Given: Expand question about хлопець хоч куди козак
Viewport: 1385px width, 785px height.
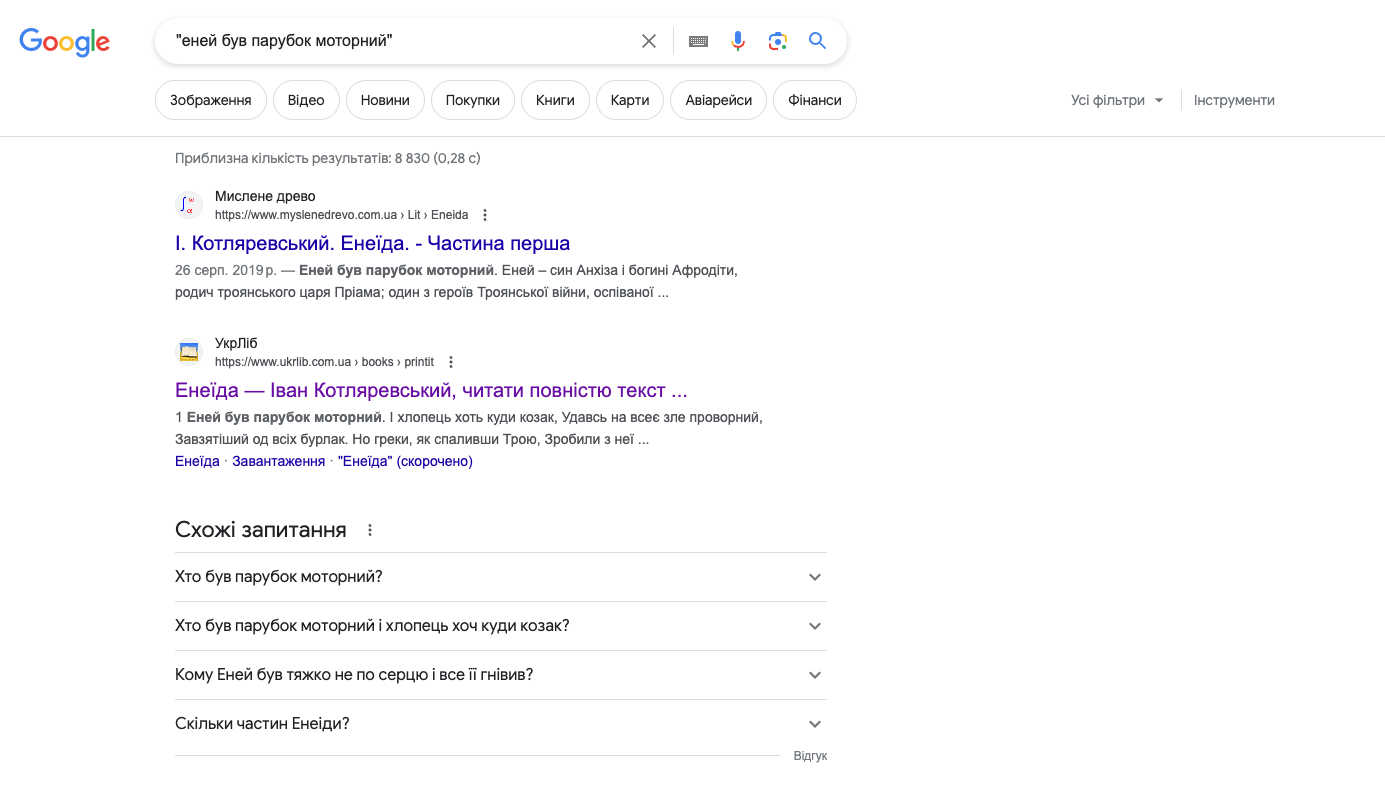Looking at the screenshot, I should pyautogui.click(x=501, y=626).
